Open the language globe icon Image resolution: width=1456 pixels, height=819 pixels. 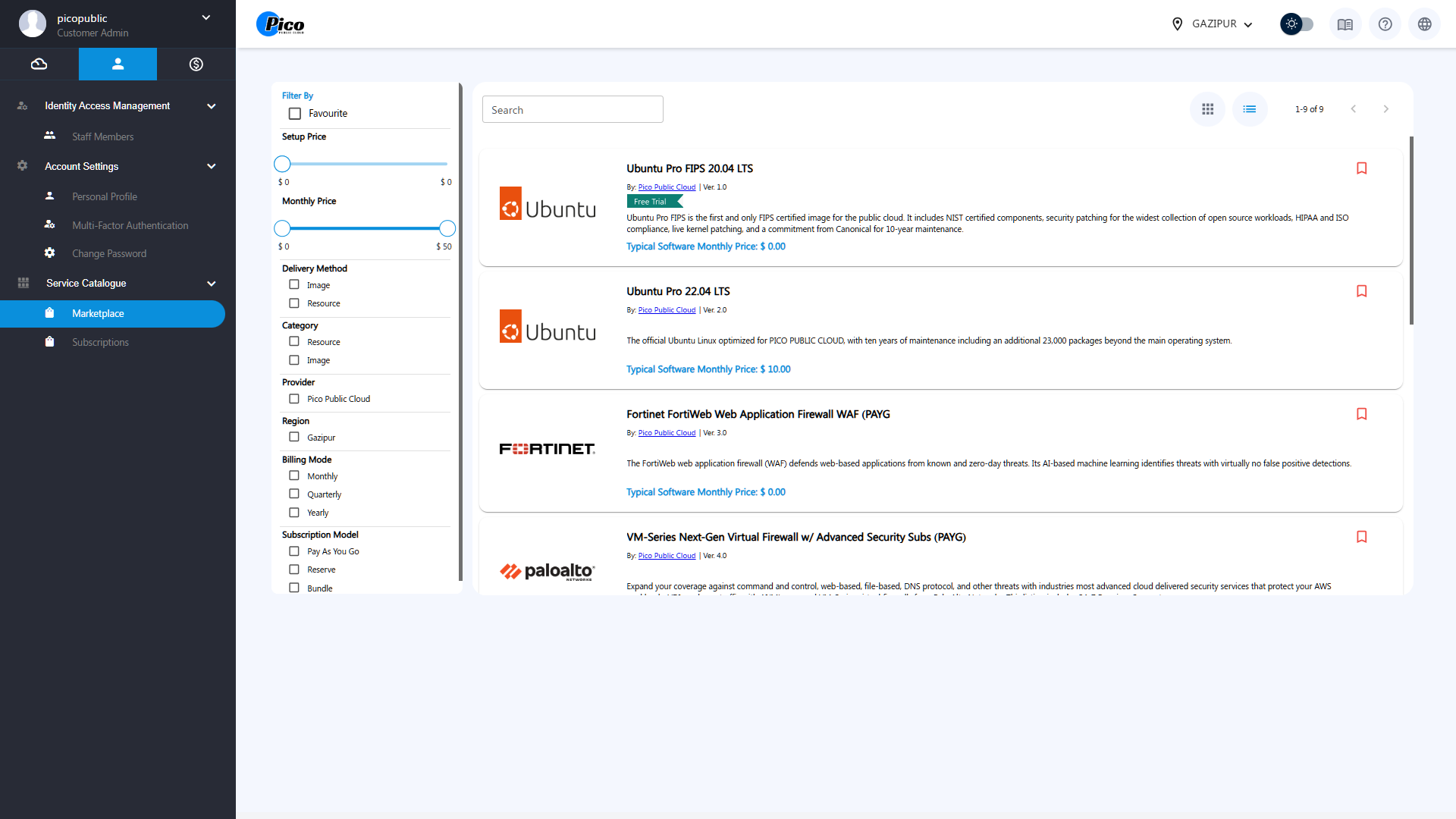click(1424, 24)
